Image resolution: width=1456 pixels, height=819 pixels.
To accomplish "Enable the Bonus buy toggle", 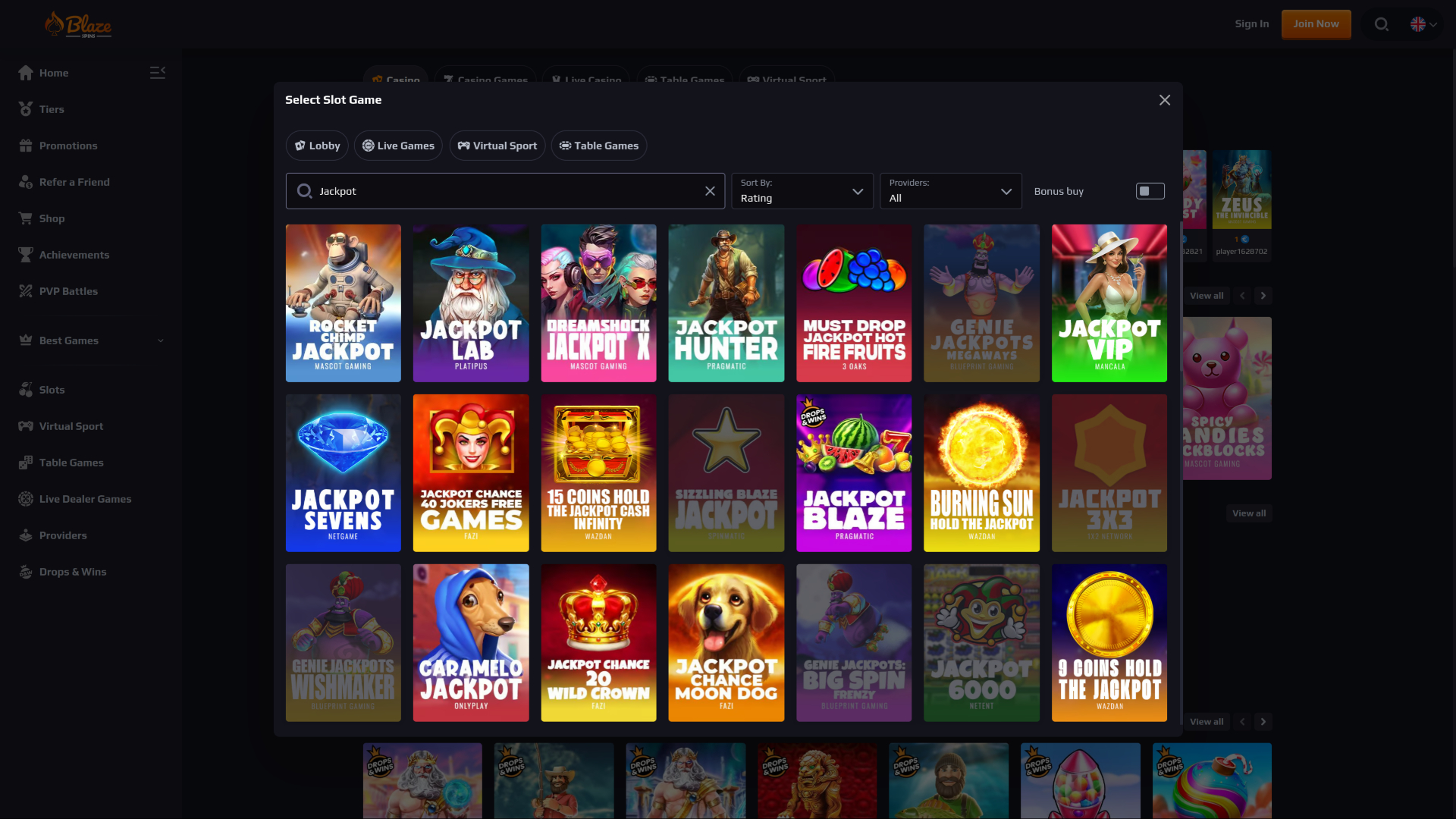I will tap(1150, 190).
